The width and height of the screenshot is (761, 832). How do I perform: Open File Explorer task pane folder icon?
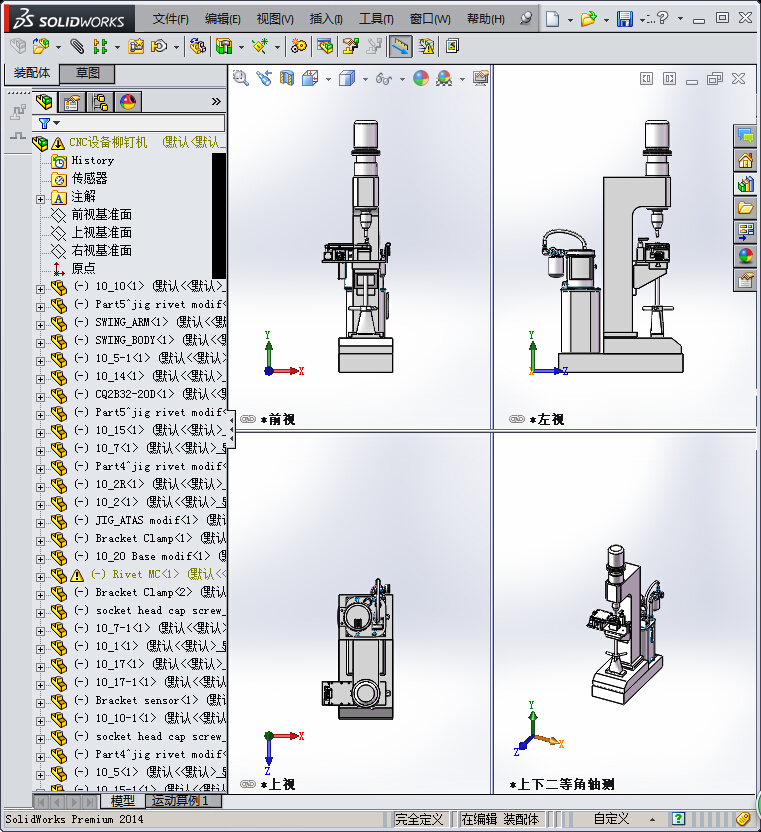click(x=745, y=208)
